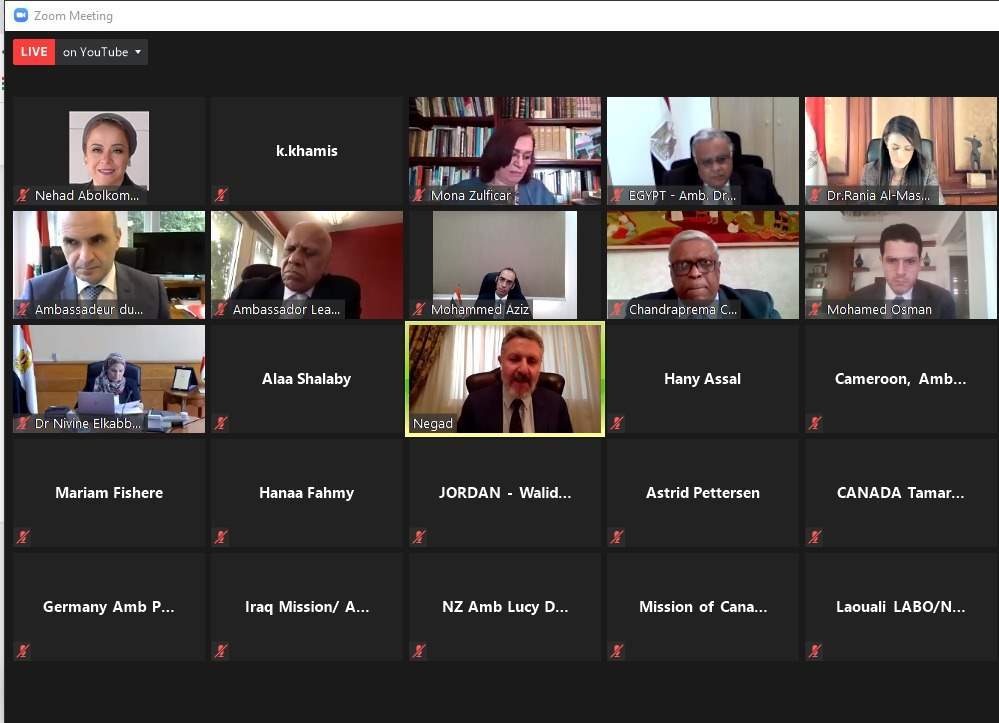Click muted mic icon on Mariam Fishere tile
This screenshot has width=999, height=723.
point(24,537)
